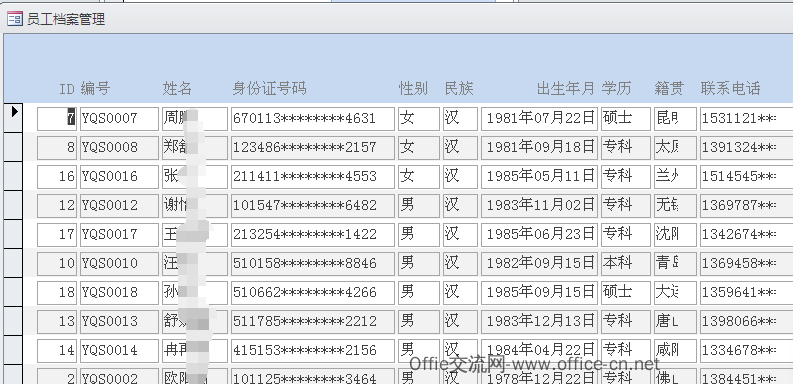Click birth date field 1983年11月02日

(540, 205)
